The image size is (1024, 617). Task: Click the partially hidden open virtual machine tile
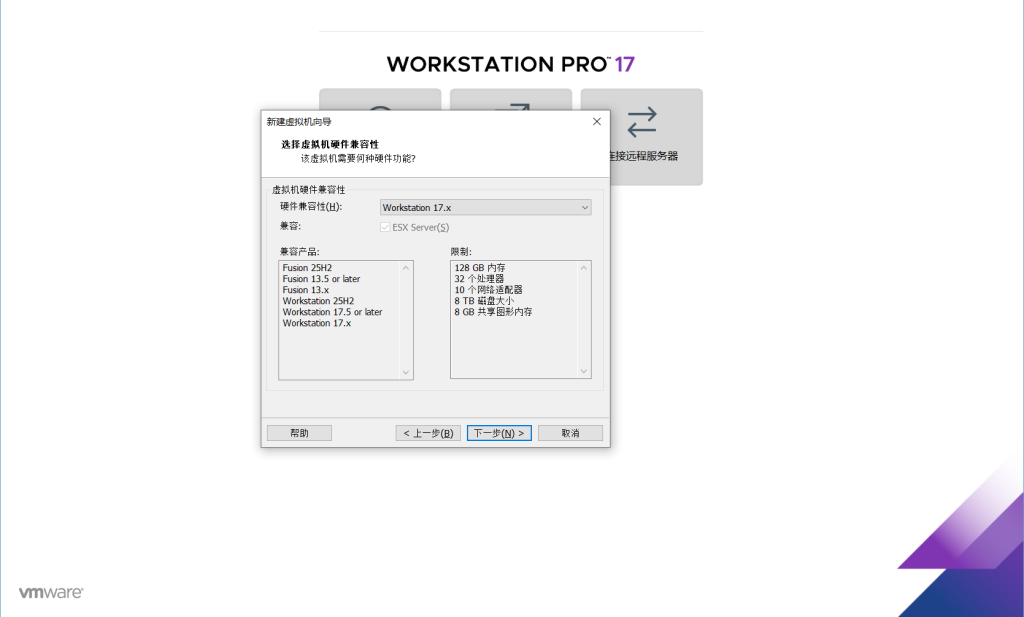click(510, 99)
